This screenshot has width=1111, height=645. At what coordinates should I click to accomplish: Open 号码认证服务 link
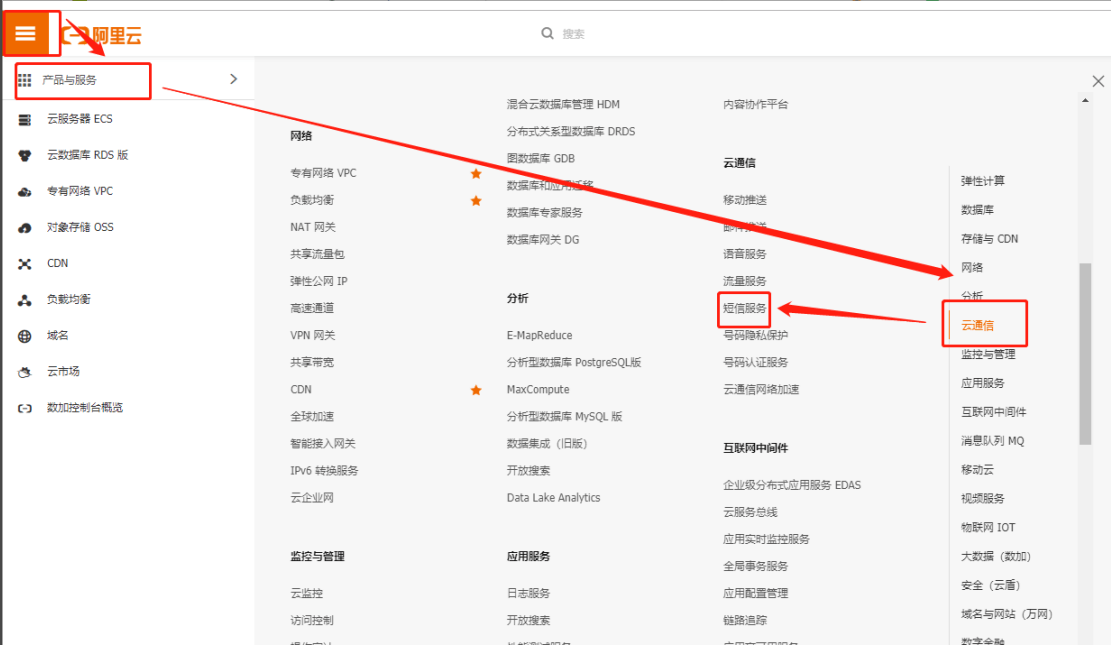755,362
